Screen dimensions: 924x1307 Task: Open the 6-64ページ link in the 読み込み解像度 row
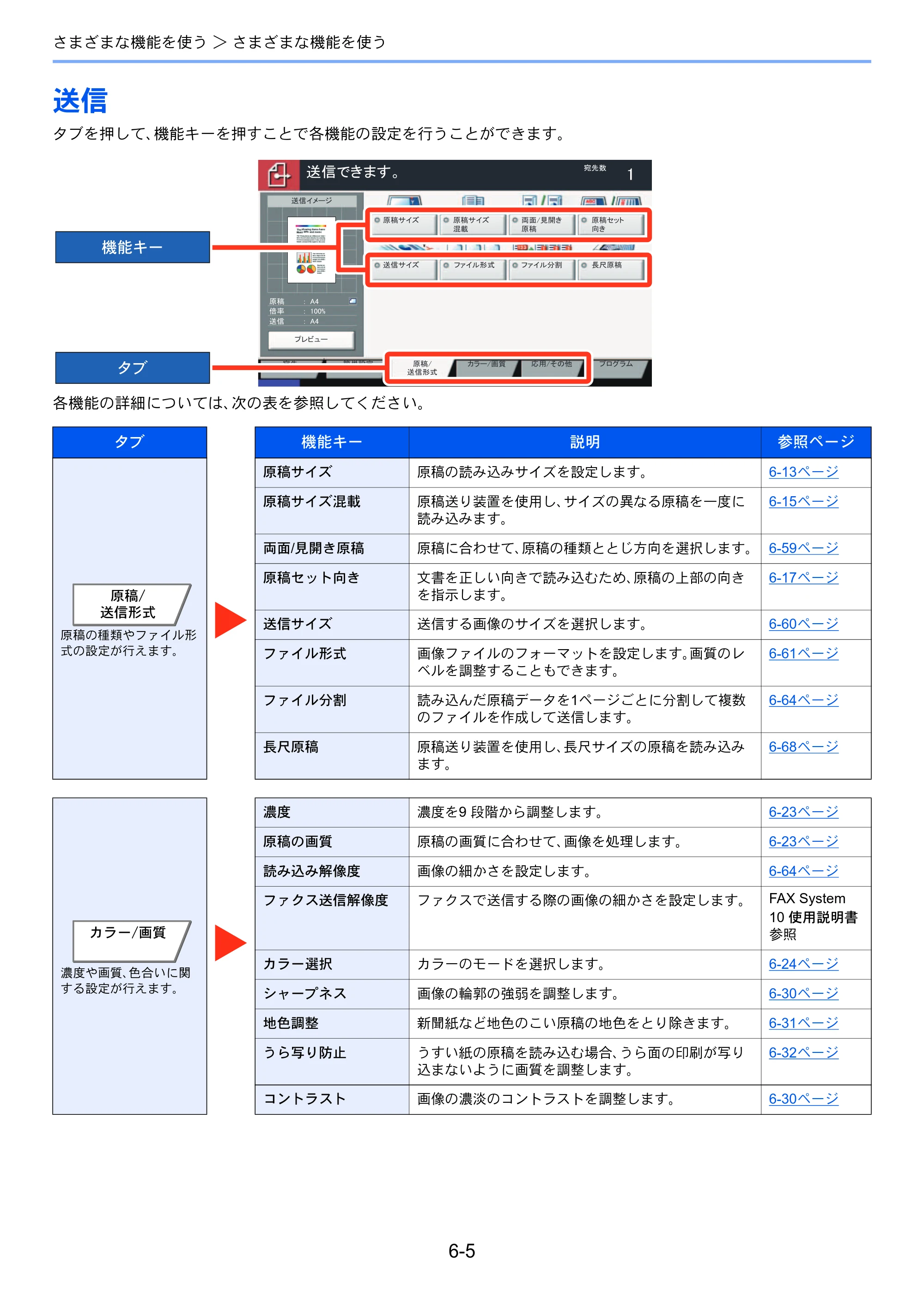[x=803, y=871]
